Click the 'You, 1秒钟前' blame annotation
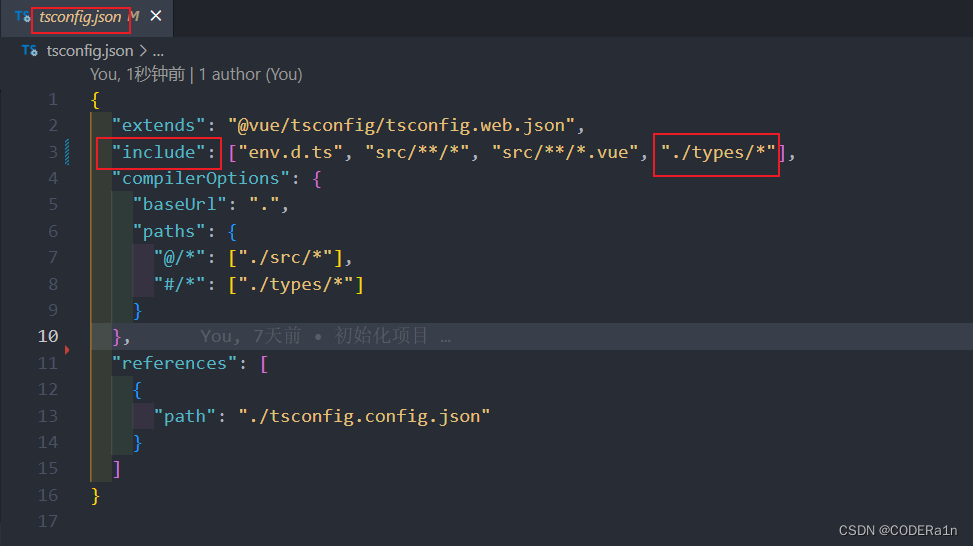 click(x=137, y=74)
